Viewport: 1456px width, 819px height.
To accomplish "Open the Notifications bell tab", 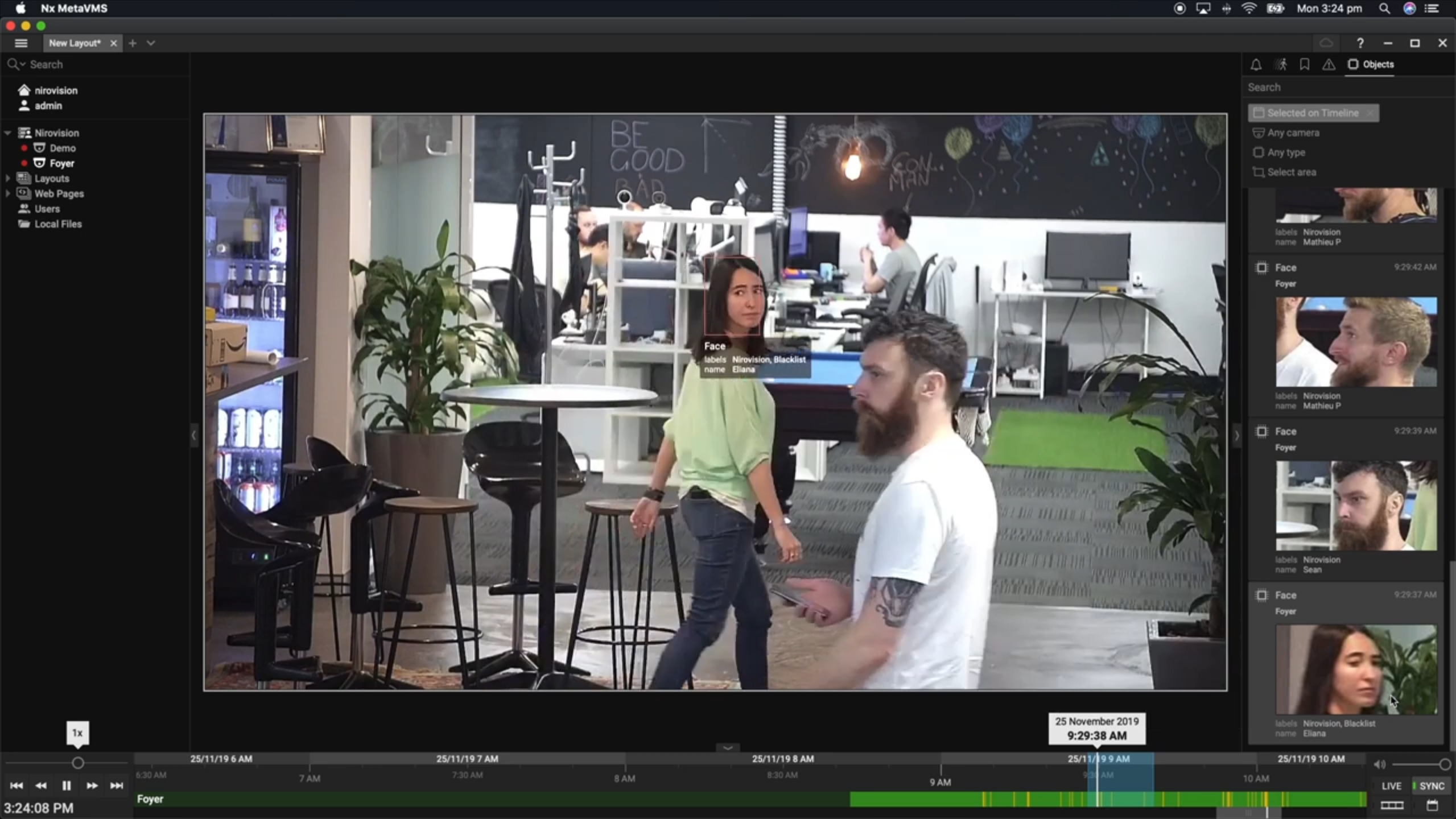I will [x=1256, y=64].
